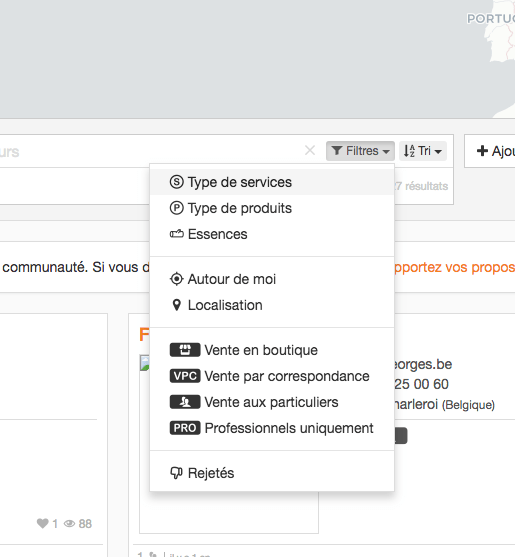The image size is (515, 557).
Task: Click the shop storefront badge icon
Action: (x=185, y=350)
